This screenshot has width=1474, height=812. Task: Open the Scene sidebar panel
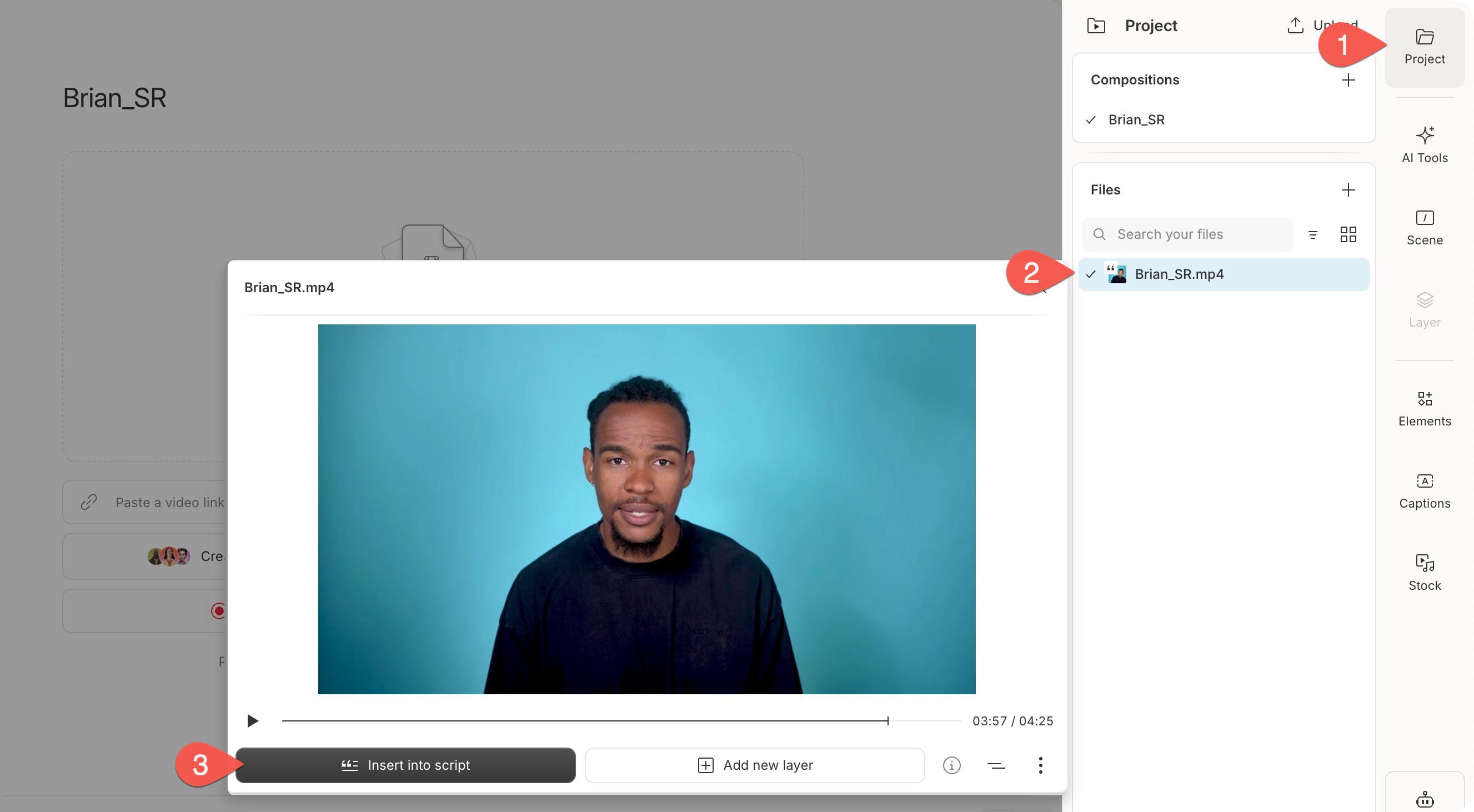1424,228
